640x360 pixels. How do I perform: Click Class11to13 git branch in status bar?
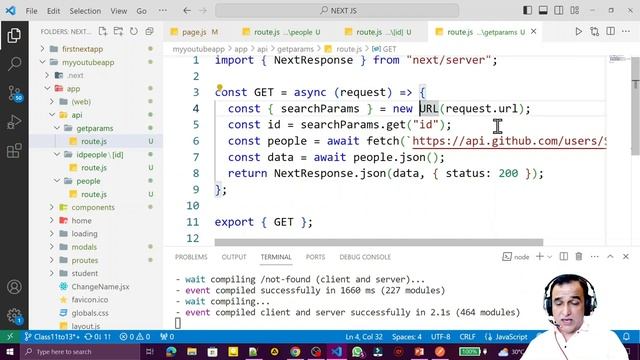point(52,337)
